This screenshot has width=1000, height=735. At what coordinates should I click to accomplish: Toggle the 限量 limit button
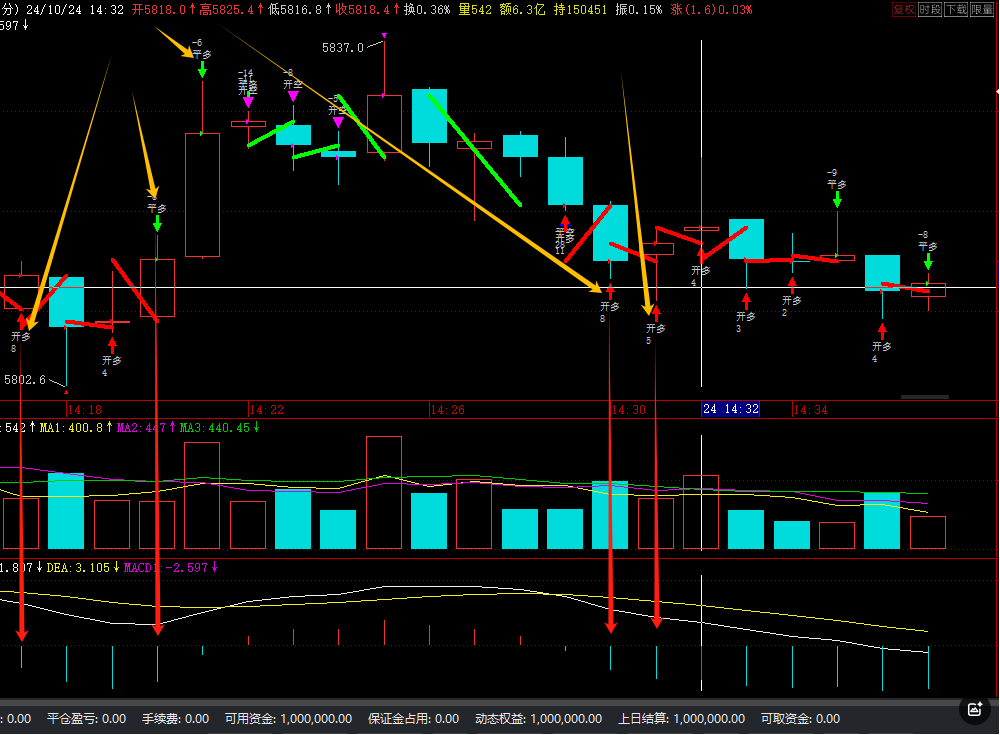982,10
